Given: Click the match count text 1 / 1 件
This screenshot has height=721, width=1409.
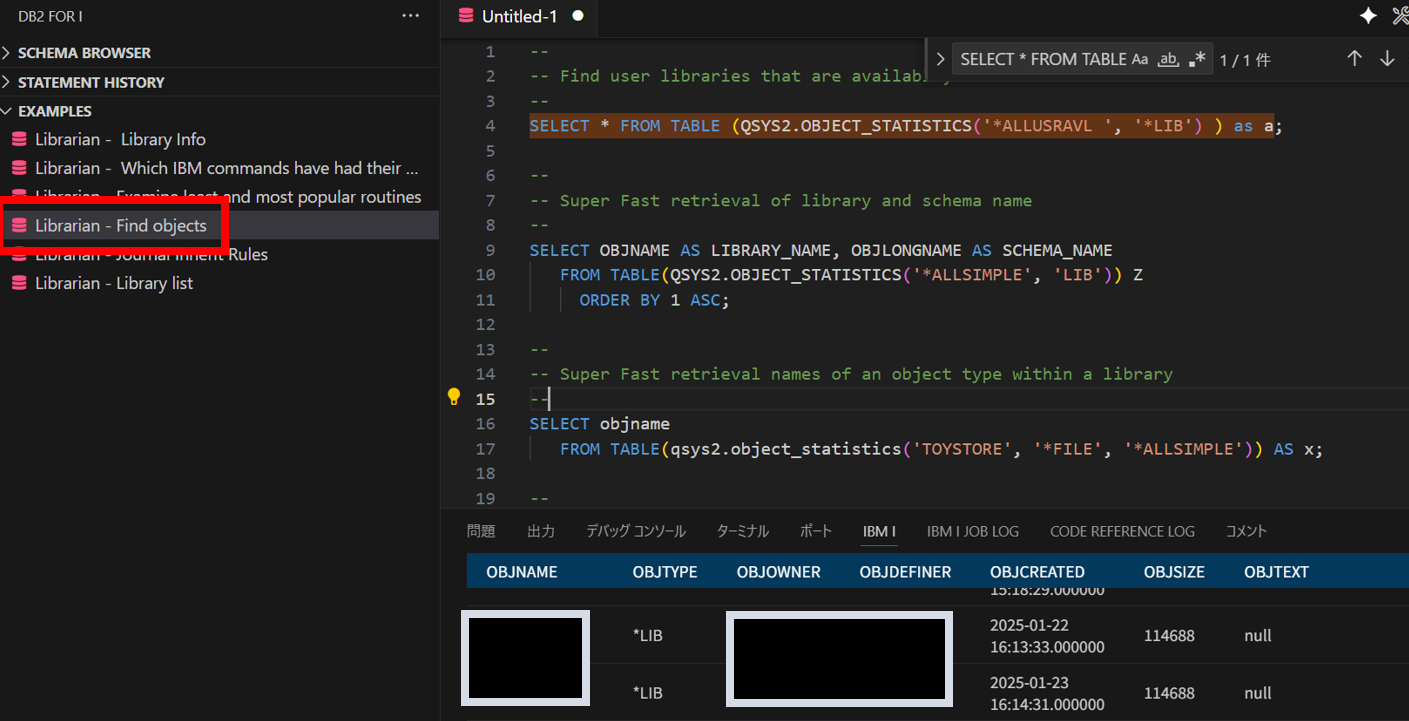Looking at the screenshot, I should click(1245, 60).
